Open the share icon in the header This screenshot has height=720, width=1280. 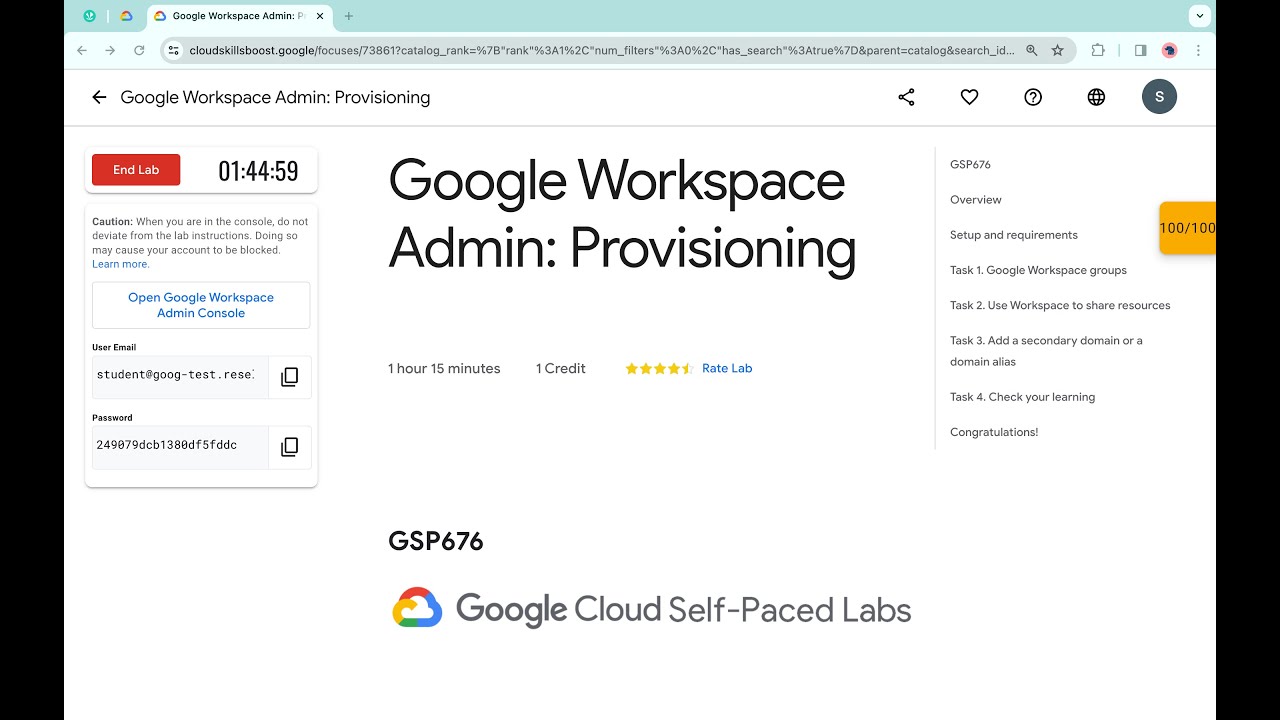click(906, 97)
